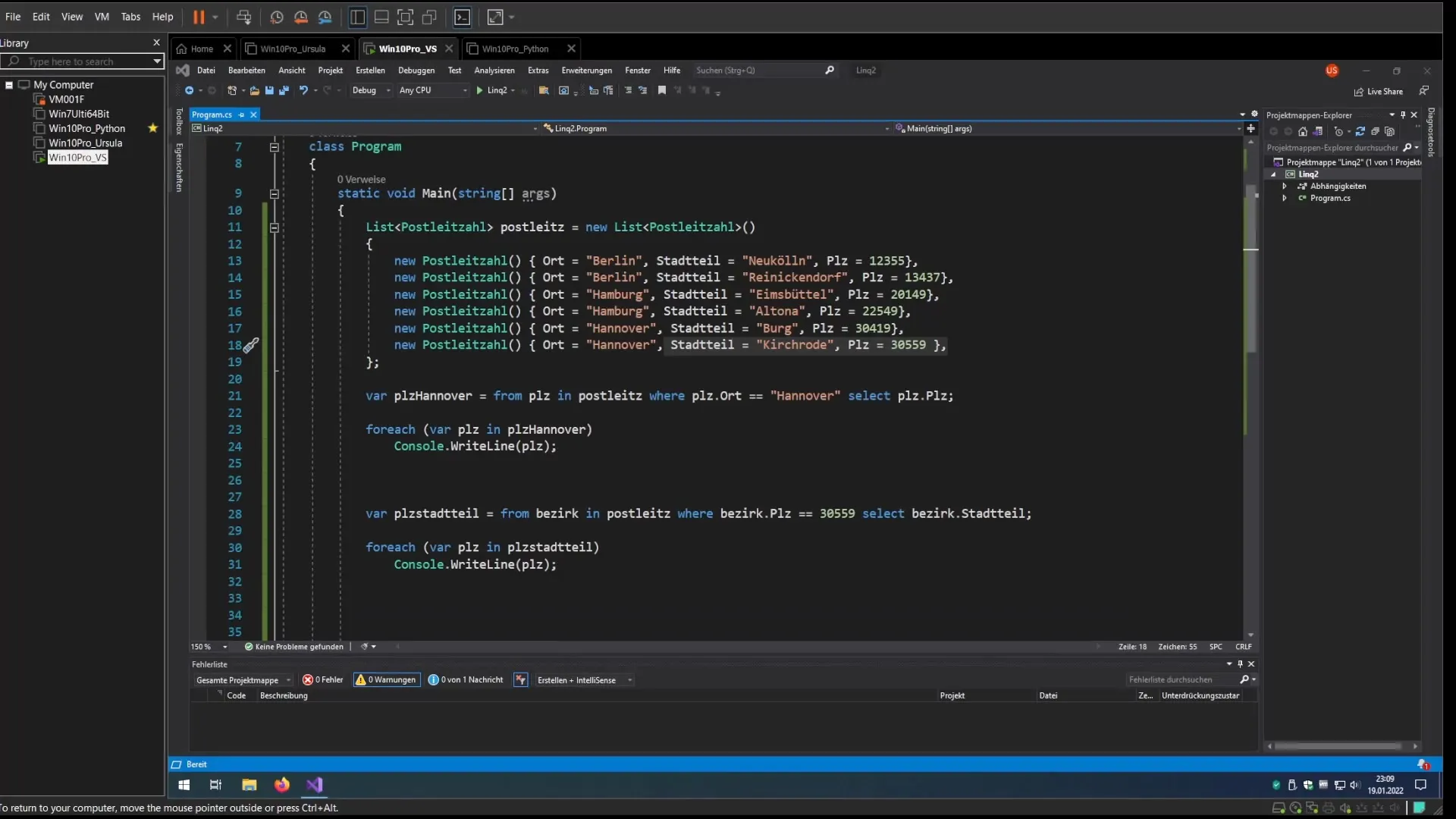
Task: Toggle the VMware console view button
Action: click(x=463, y=17)
